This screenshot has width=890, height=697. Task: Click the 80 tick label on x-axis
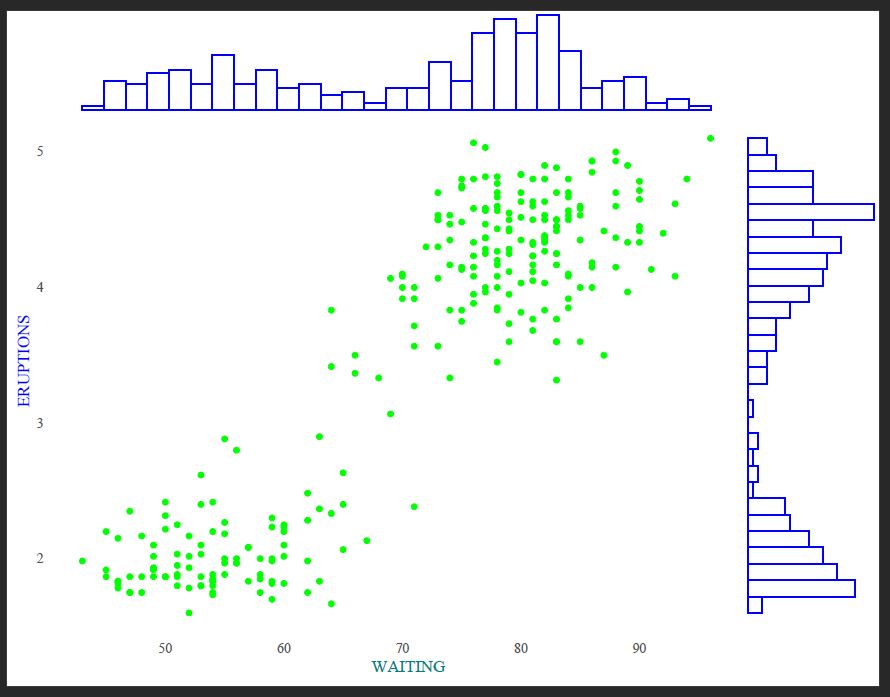(521, 649)
